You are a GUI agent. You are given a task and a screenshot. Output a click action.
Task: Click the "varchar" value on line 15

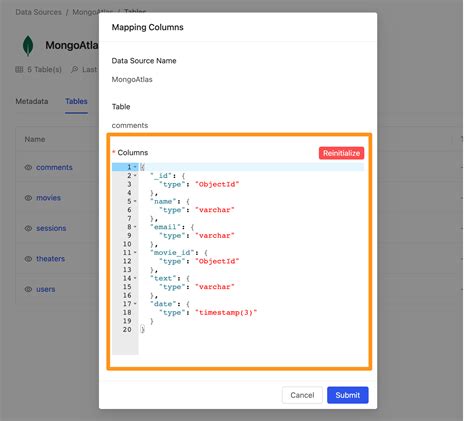[215, 287]
